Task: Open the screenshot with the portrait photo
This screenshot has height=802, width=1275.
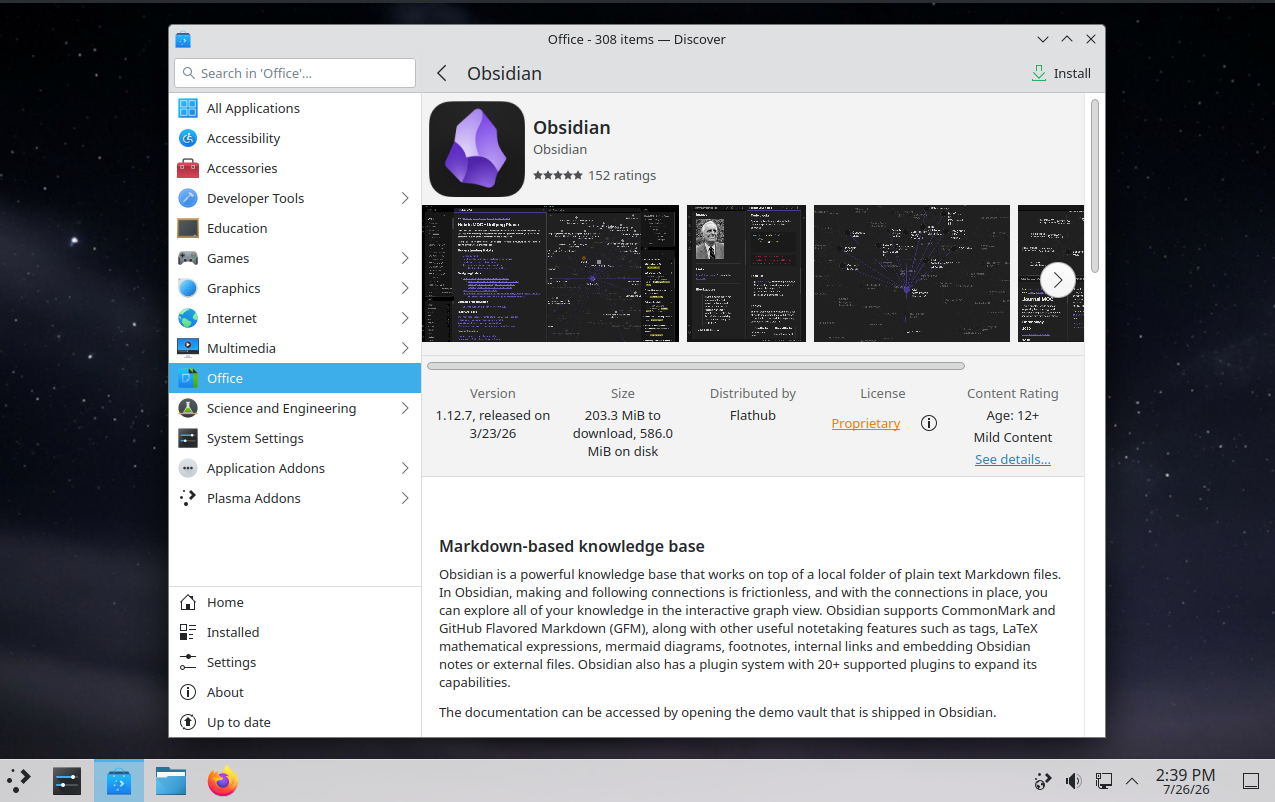Action: 746,273
